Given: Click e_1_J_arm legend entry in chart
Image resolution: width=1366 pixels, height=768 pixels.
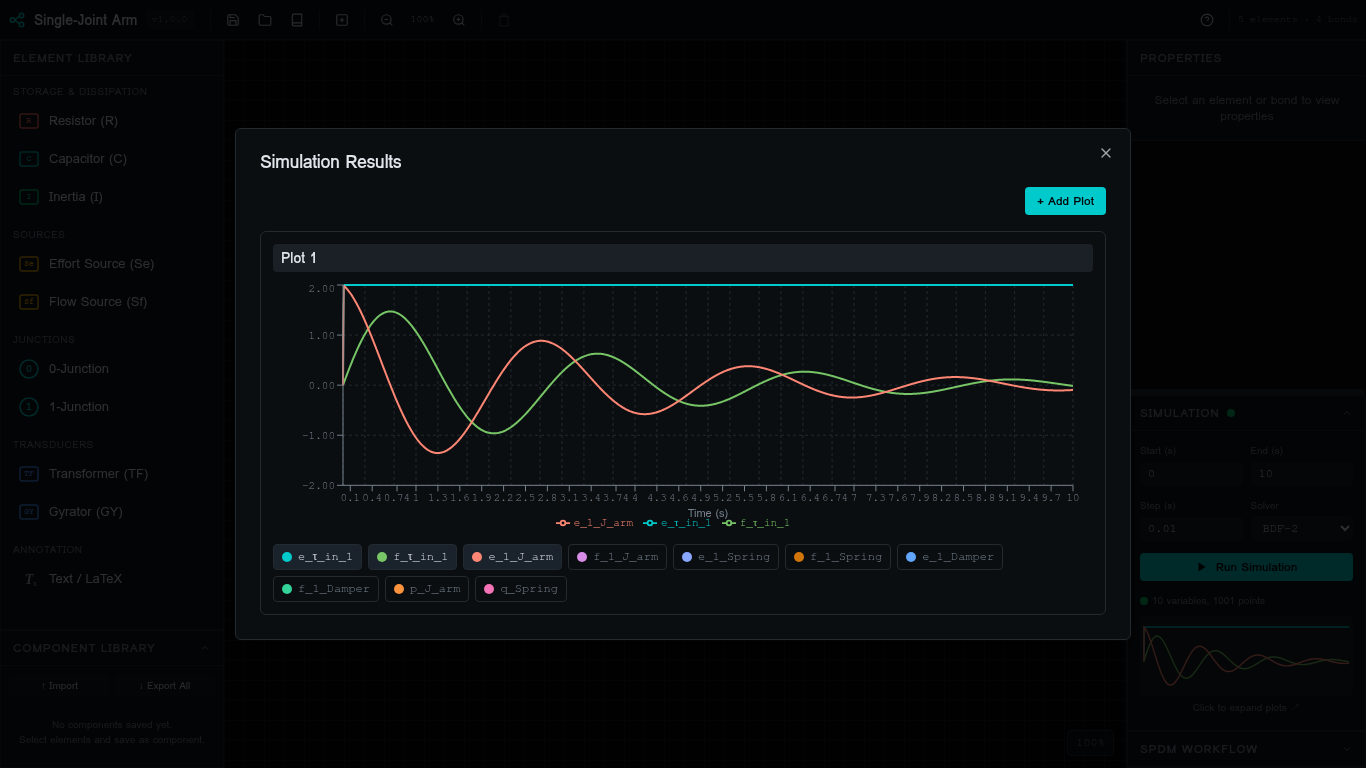Looking at the screenshot, I should tap(595, 523).
